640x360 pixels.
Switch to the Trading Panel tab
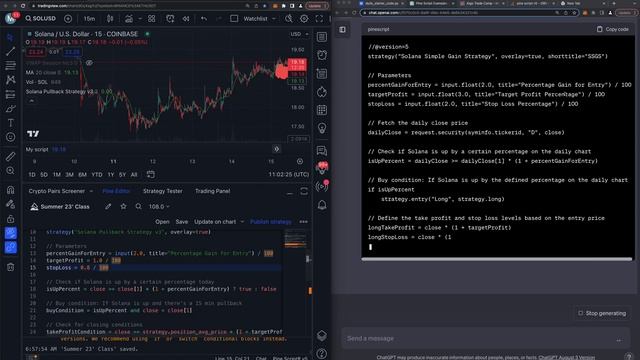(x=212, y=191)
